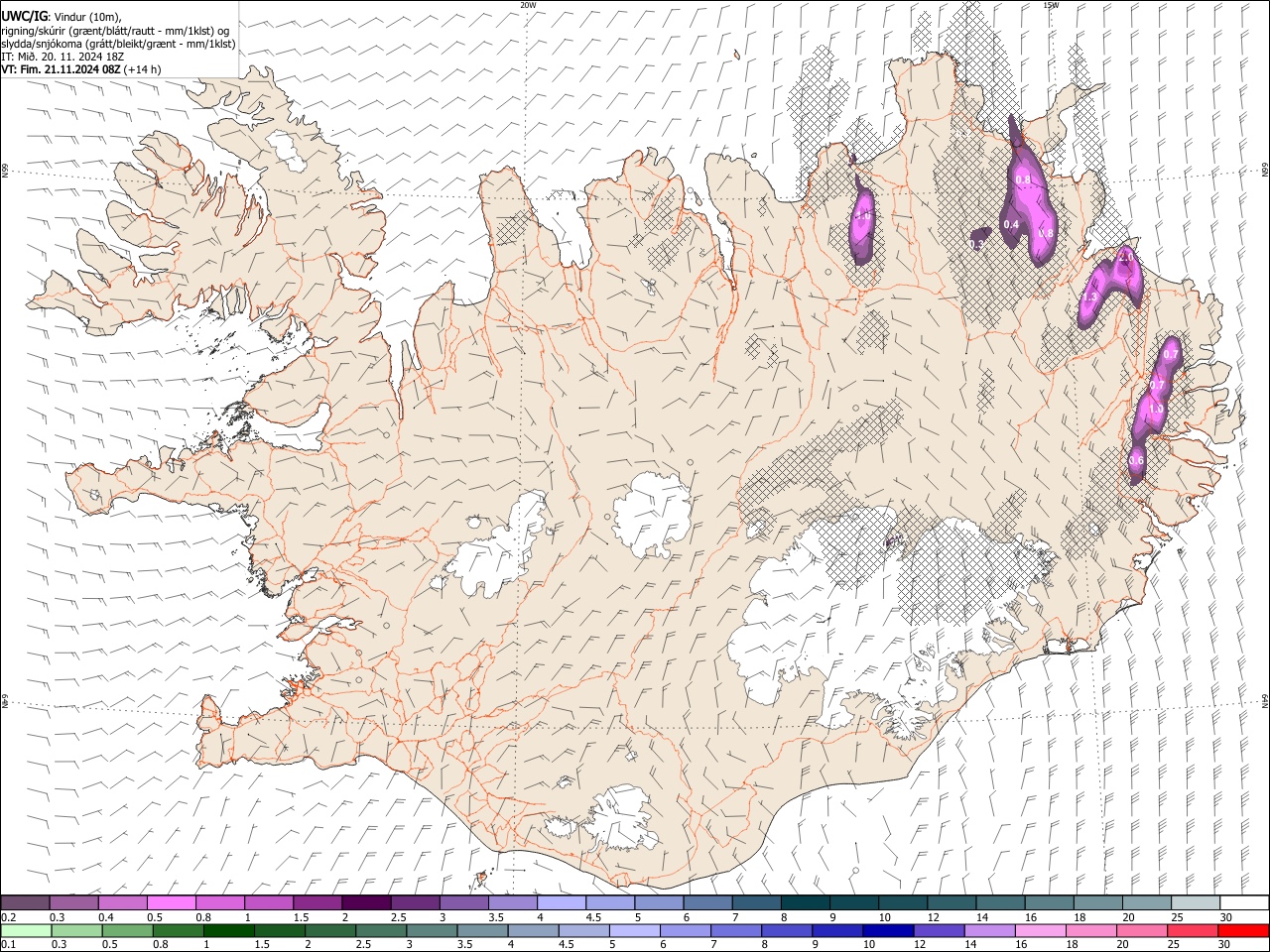The width and height of the screenshot is (1270, 952).
Task: Select the 'IT: Mið. 20. 11. 2024 18Z' text
Action: 63,57
